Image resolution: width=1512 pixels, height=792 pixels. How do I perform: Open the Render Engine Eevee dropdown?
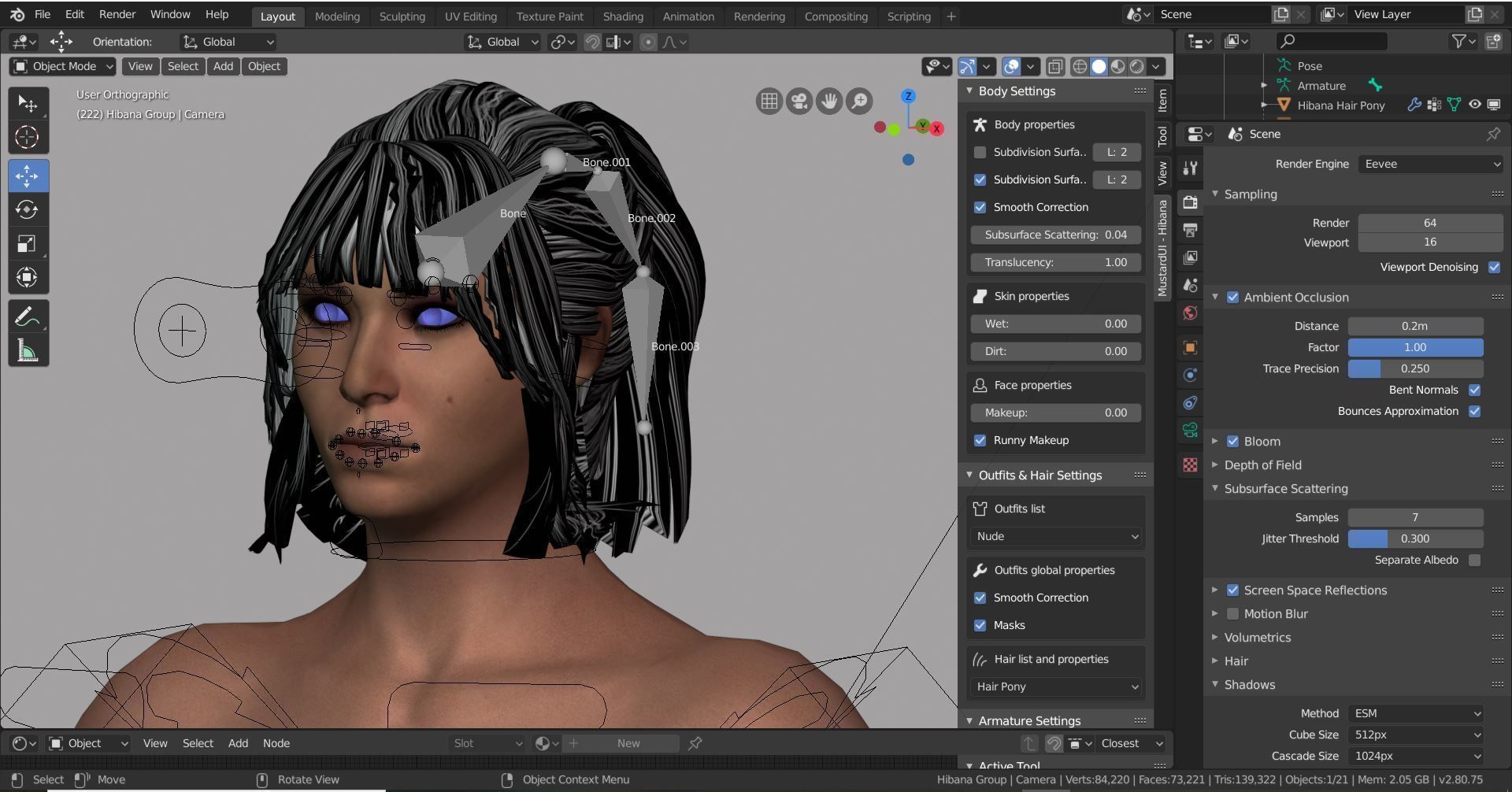pyautogui.click(x=1430, y=164)
